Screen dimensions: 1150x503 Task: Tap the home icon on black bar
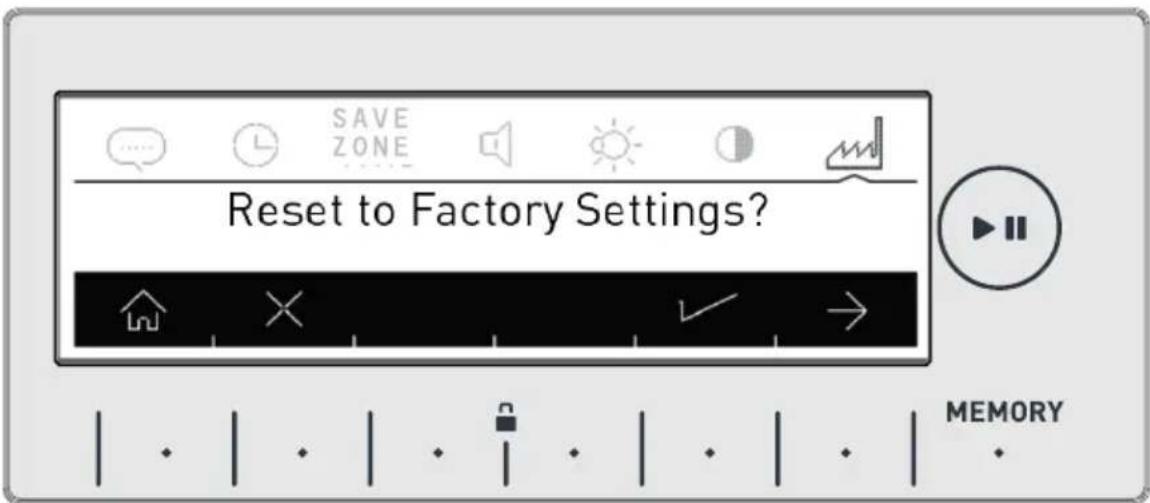[143, 309]
